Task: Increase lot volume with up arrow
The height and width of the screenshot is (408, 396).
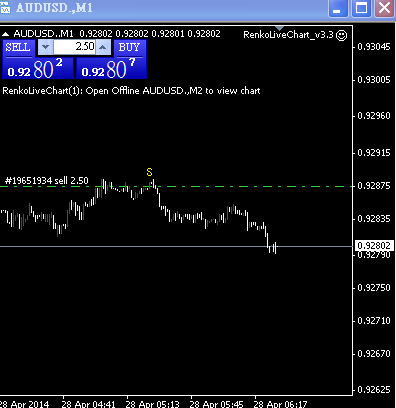Action: (x=103, y=47)
